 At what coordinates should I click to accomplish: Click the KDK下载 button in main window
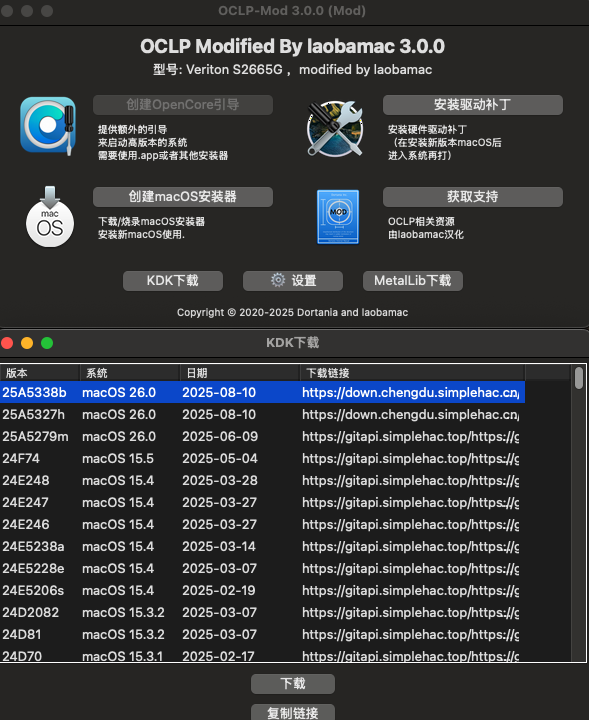click(x=173, y=281)
